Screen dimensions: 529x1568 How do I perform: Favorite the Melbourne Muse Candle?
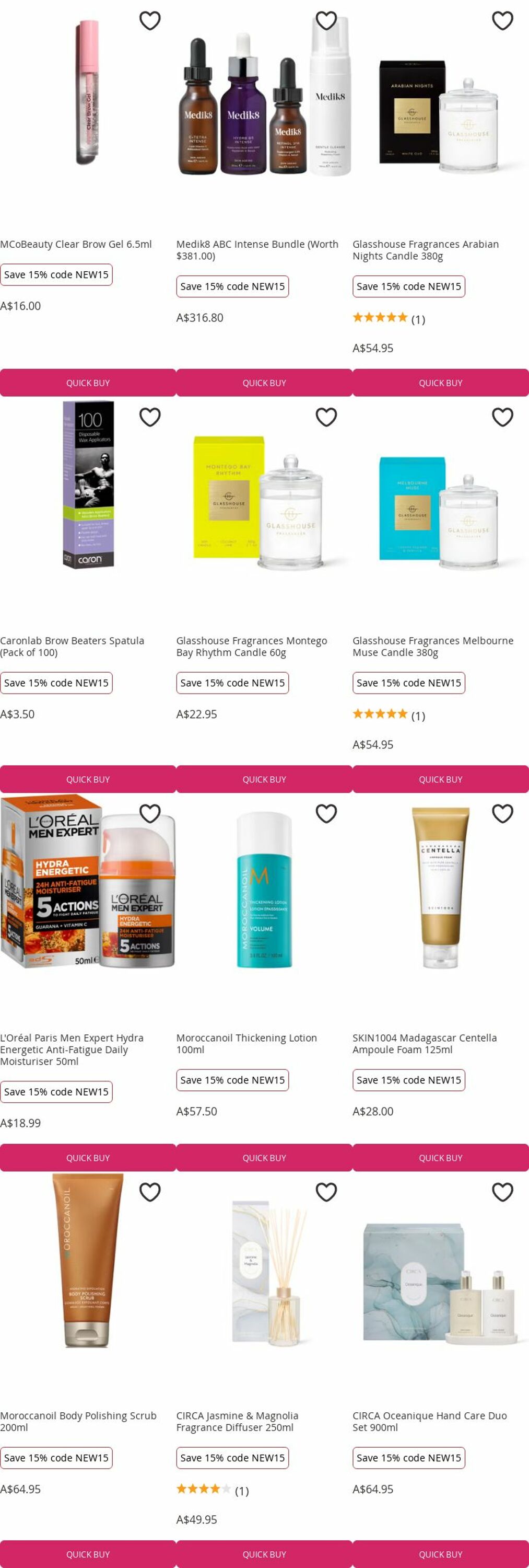pyautogui.click(x=502, y=417)
